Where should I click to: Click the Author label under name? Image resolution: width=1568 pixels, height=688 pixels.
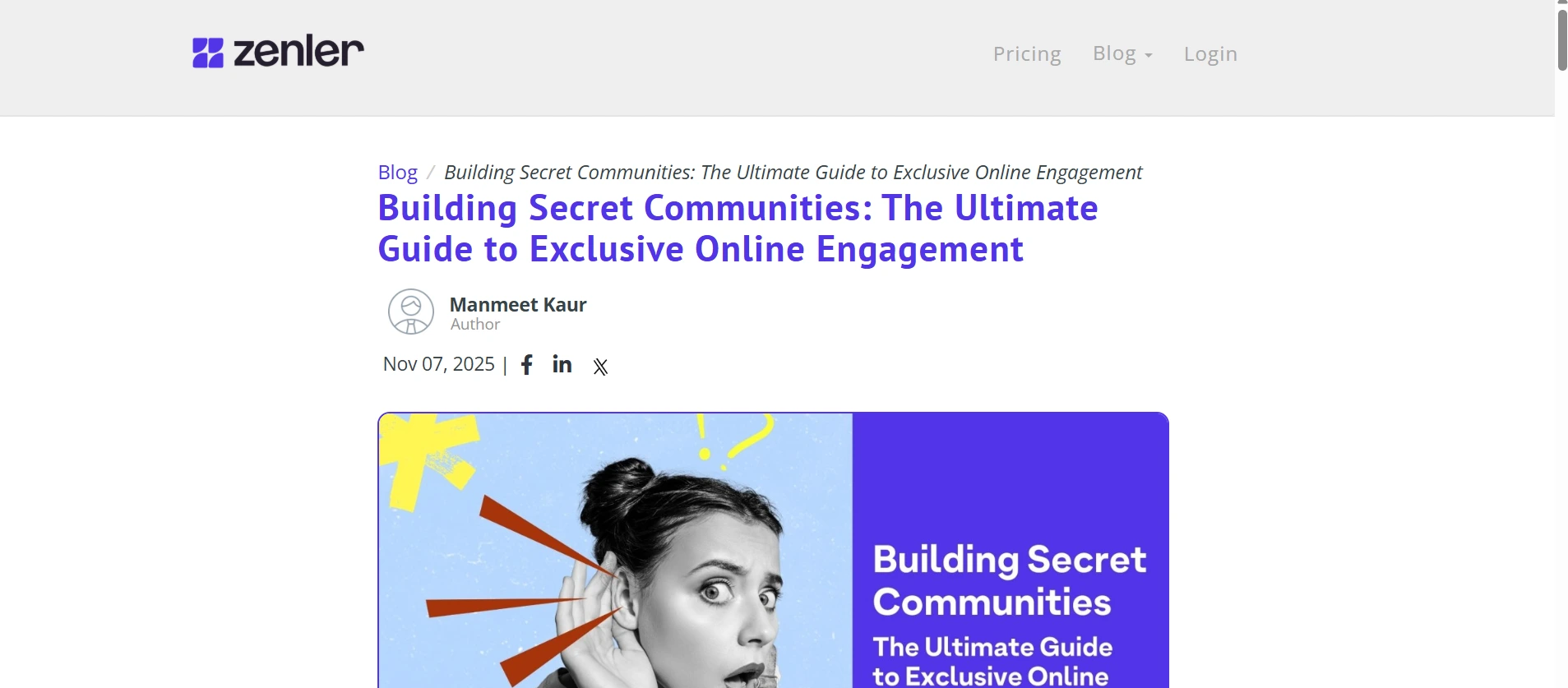pos(475,325)
